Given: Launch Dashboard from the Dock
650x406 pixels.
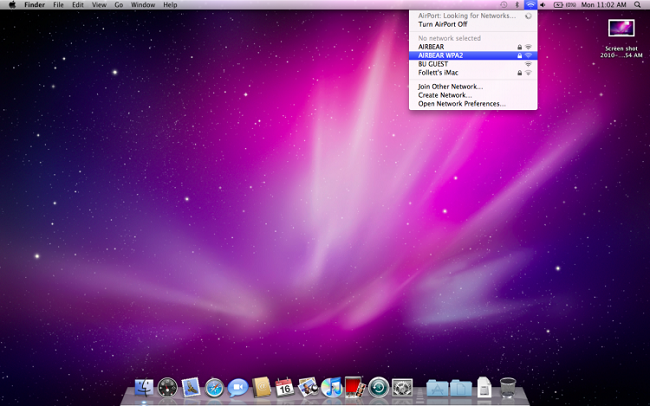Looking at the screenshot, I should [x=167, y=388].
